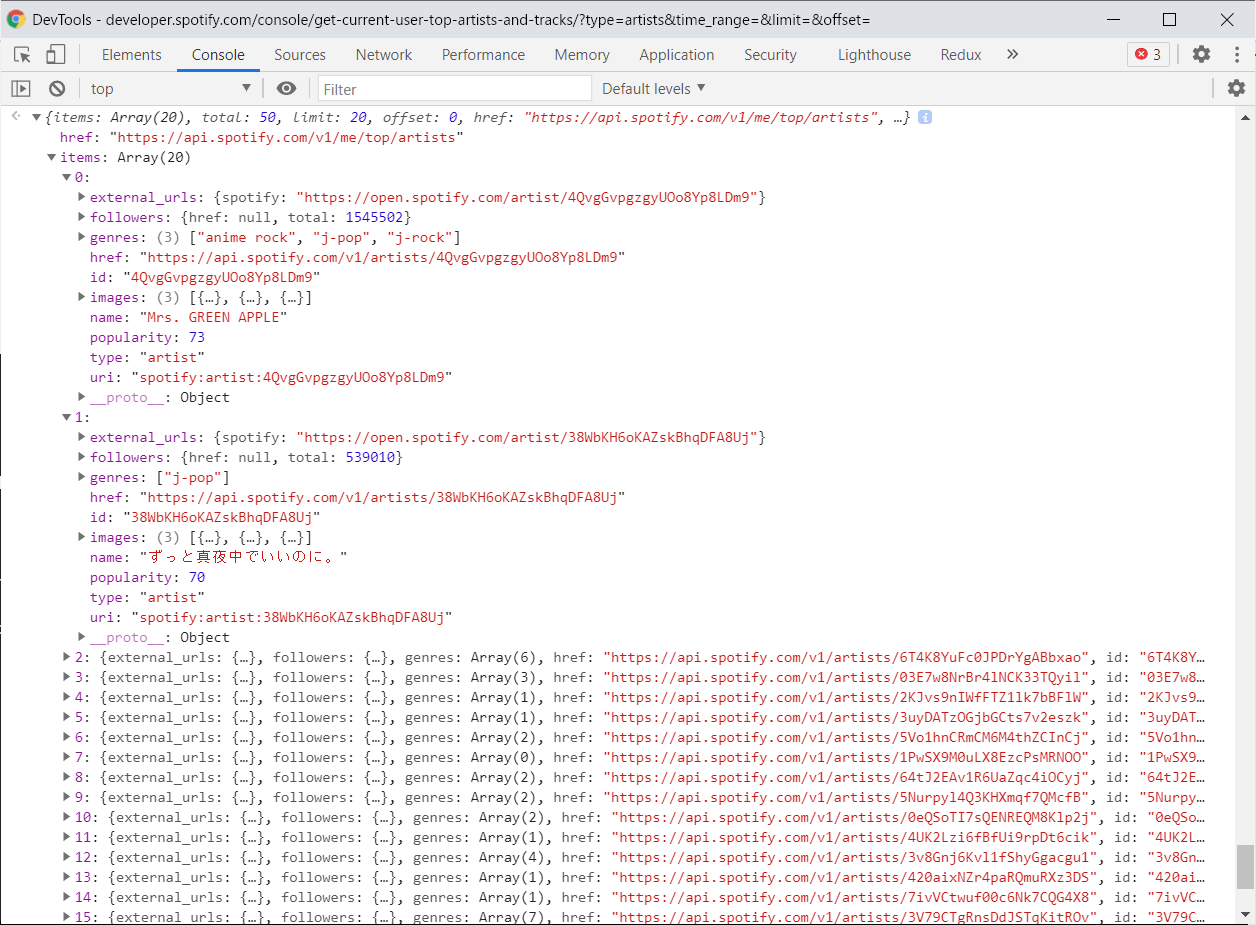Click the Filter input field
Viewport: 1256px width, 925px height.
(455, 89)
